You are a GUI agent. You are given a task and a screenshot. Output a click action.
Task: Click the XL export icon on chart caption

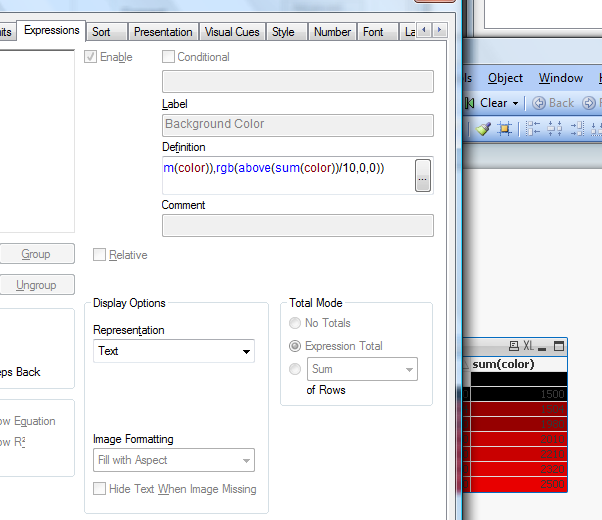(x=528, y=346)
